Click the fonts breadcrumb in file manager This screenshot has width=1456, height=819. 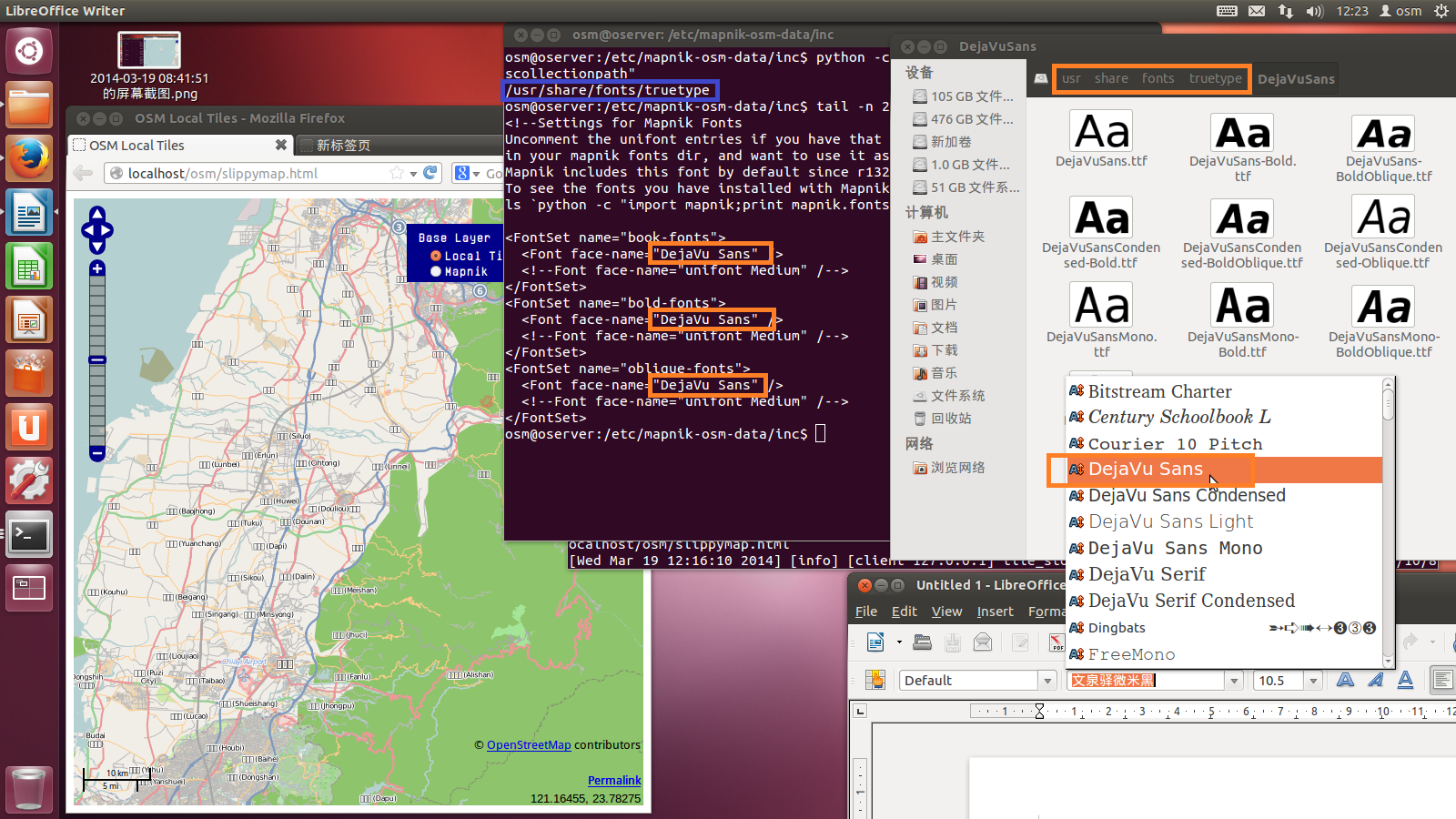1158,78
